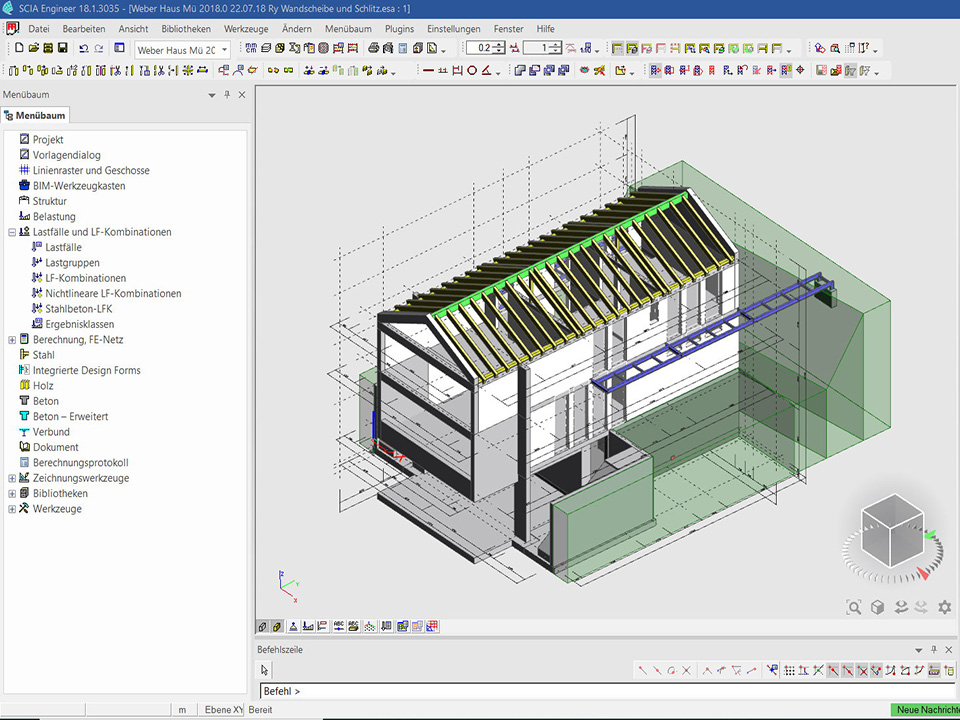Select the Holz item in the menu tree
This screenshot has width=960, height=720.
coord(43,386)
